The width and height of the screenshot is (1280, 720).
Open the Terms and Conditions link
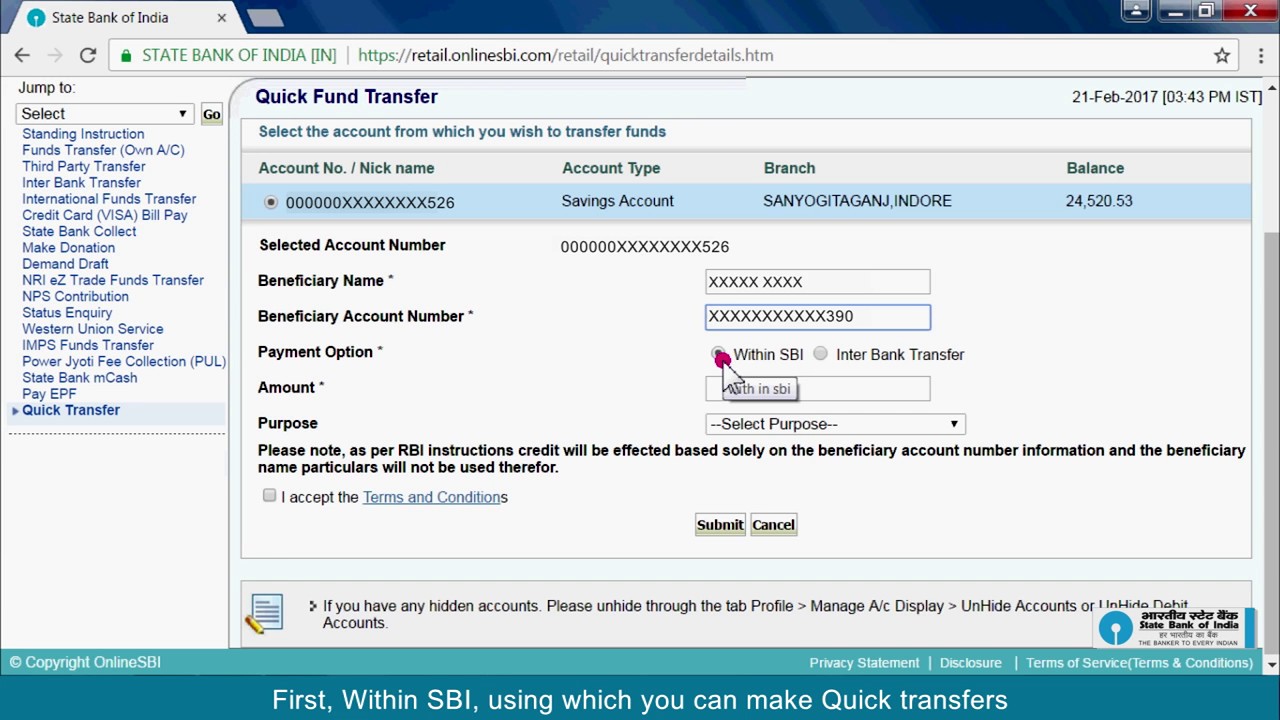(x=431, y=497)
